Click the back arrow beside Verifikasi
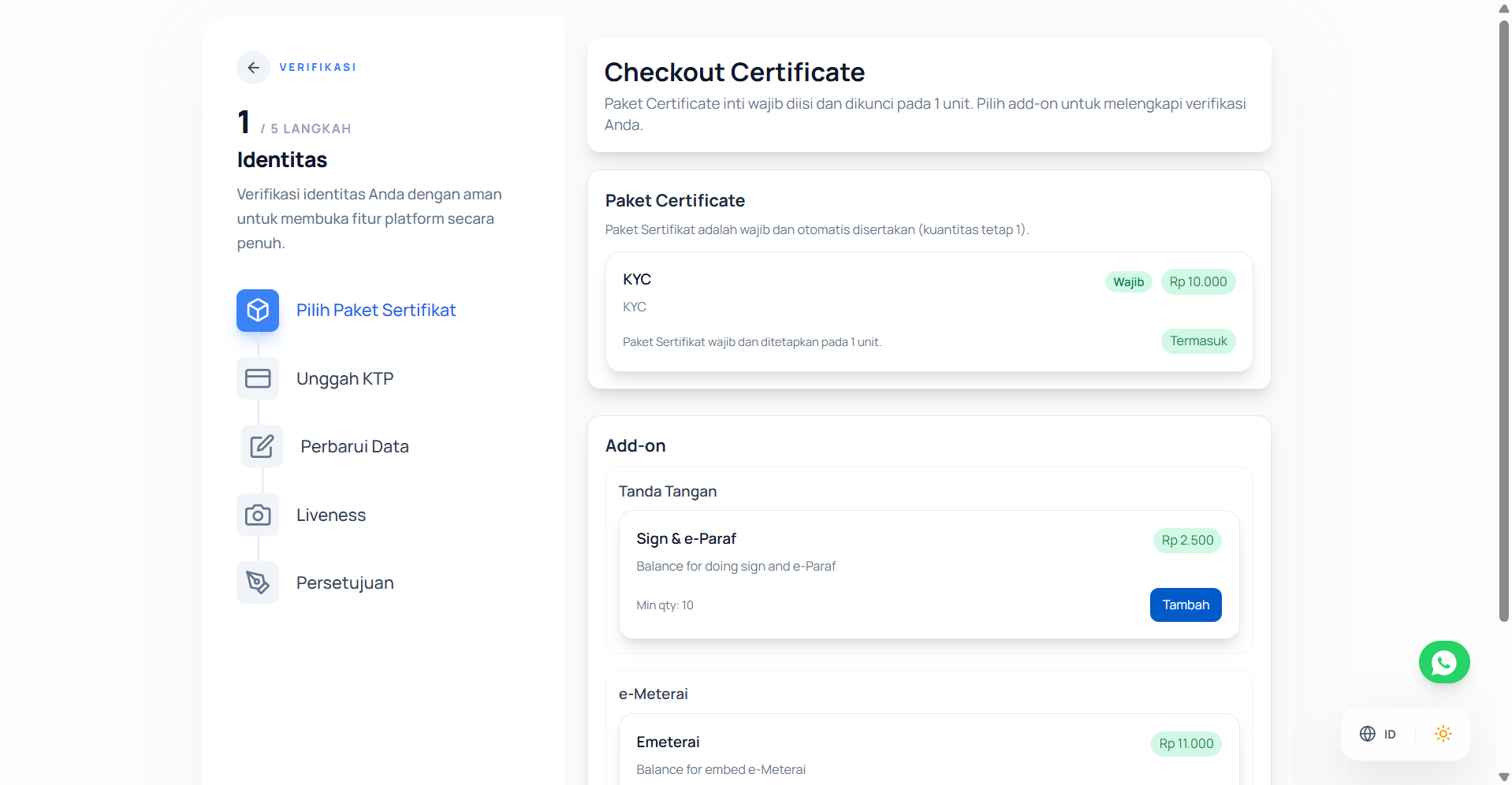This screenshot has width=1512, height=785. point(253,68)
